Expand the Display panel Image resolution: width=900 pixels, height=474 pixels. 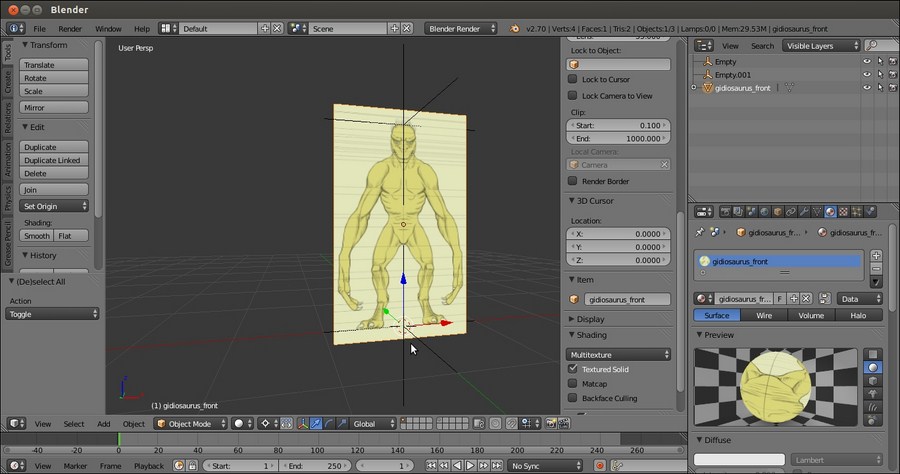pyautogui.click(x=591, y=319)
